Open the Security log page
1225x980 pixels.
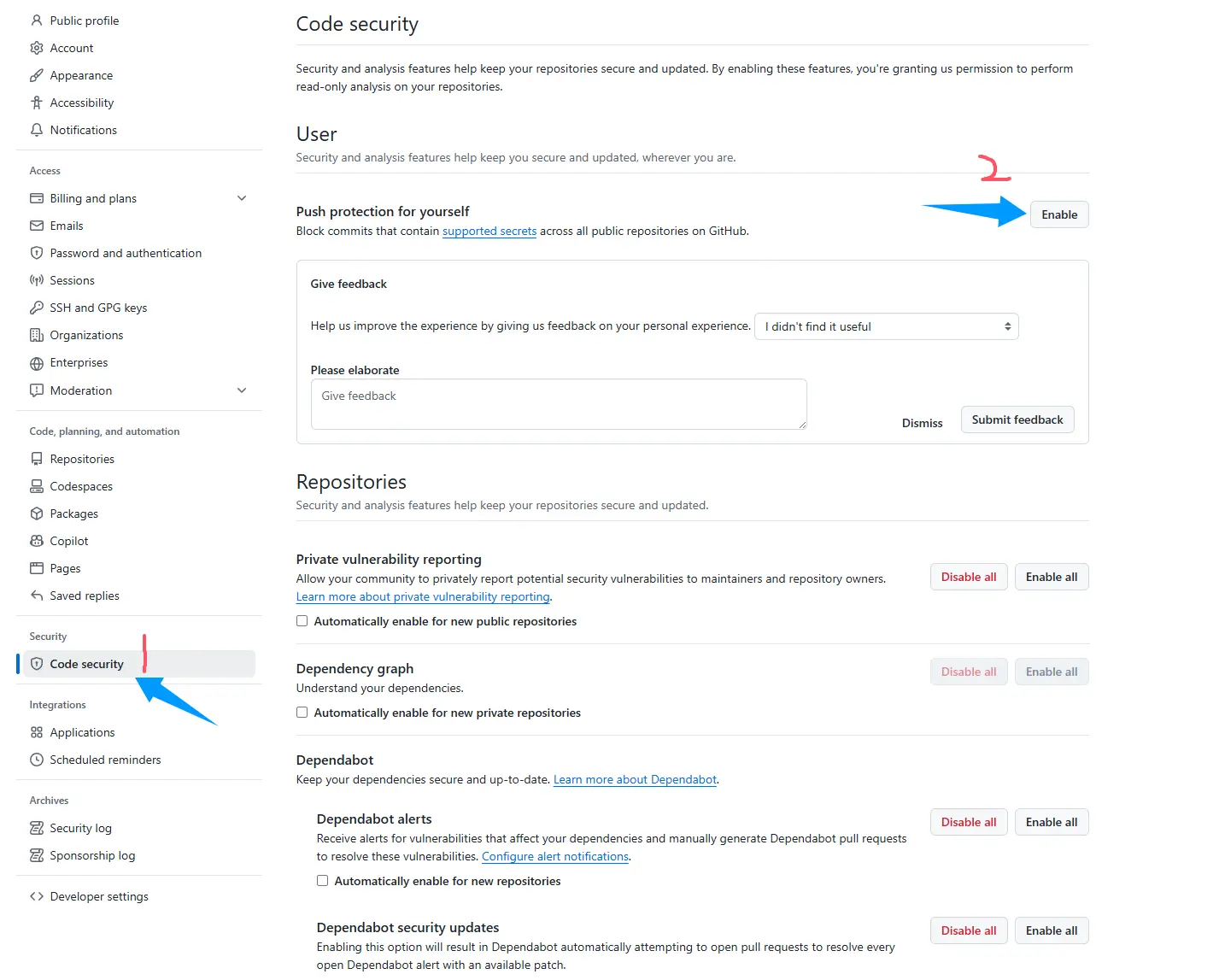(80, 828)
